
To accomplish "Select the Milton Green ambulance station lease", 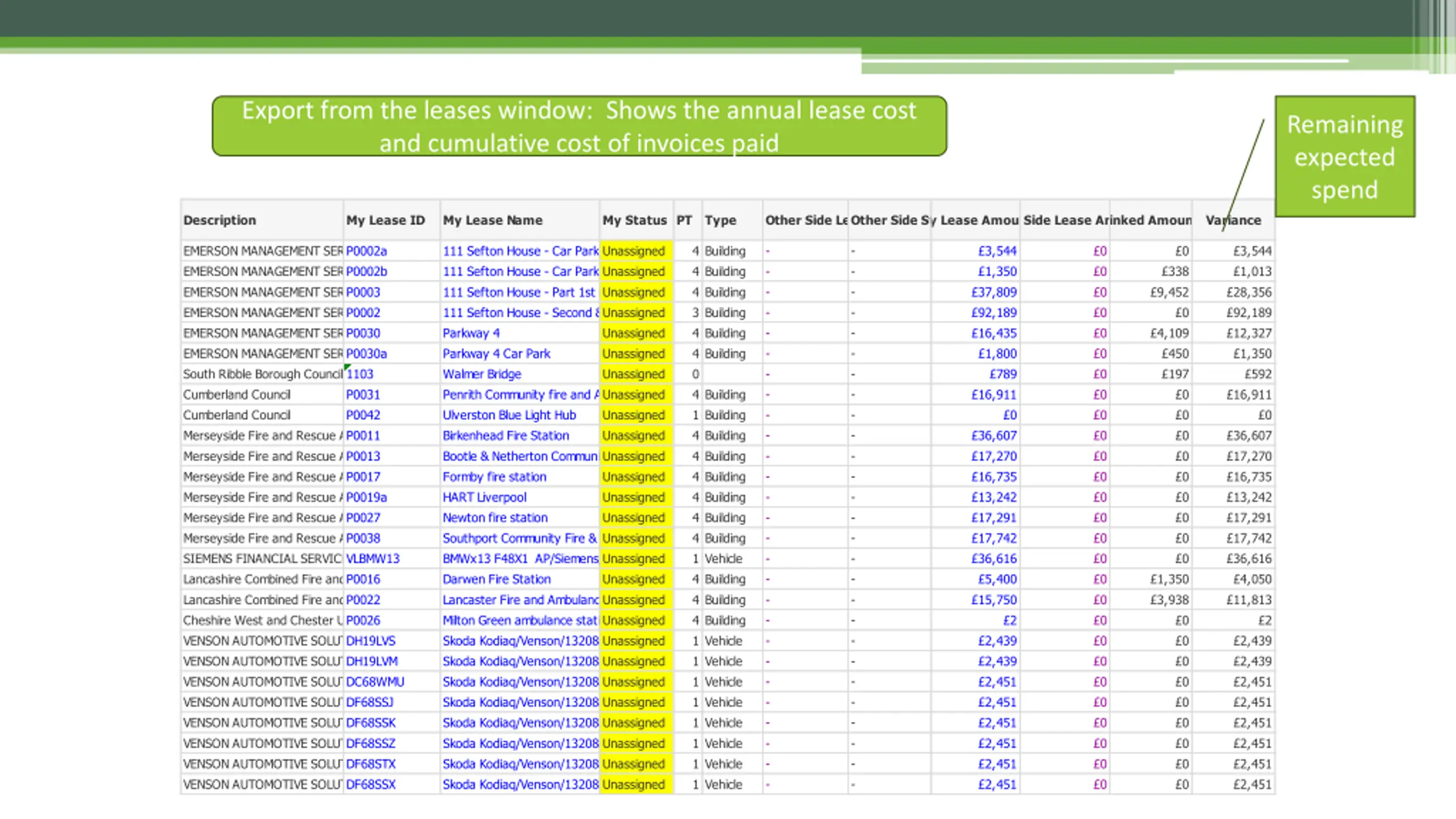I will pyautogui.click(x=520, y=620).
